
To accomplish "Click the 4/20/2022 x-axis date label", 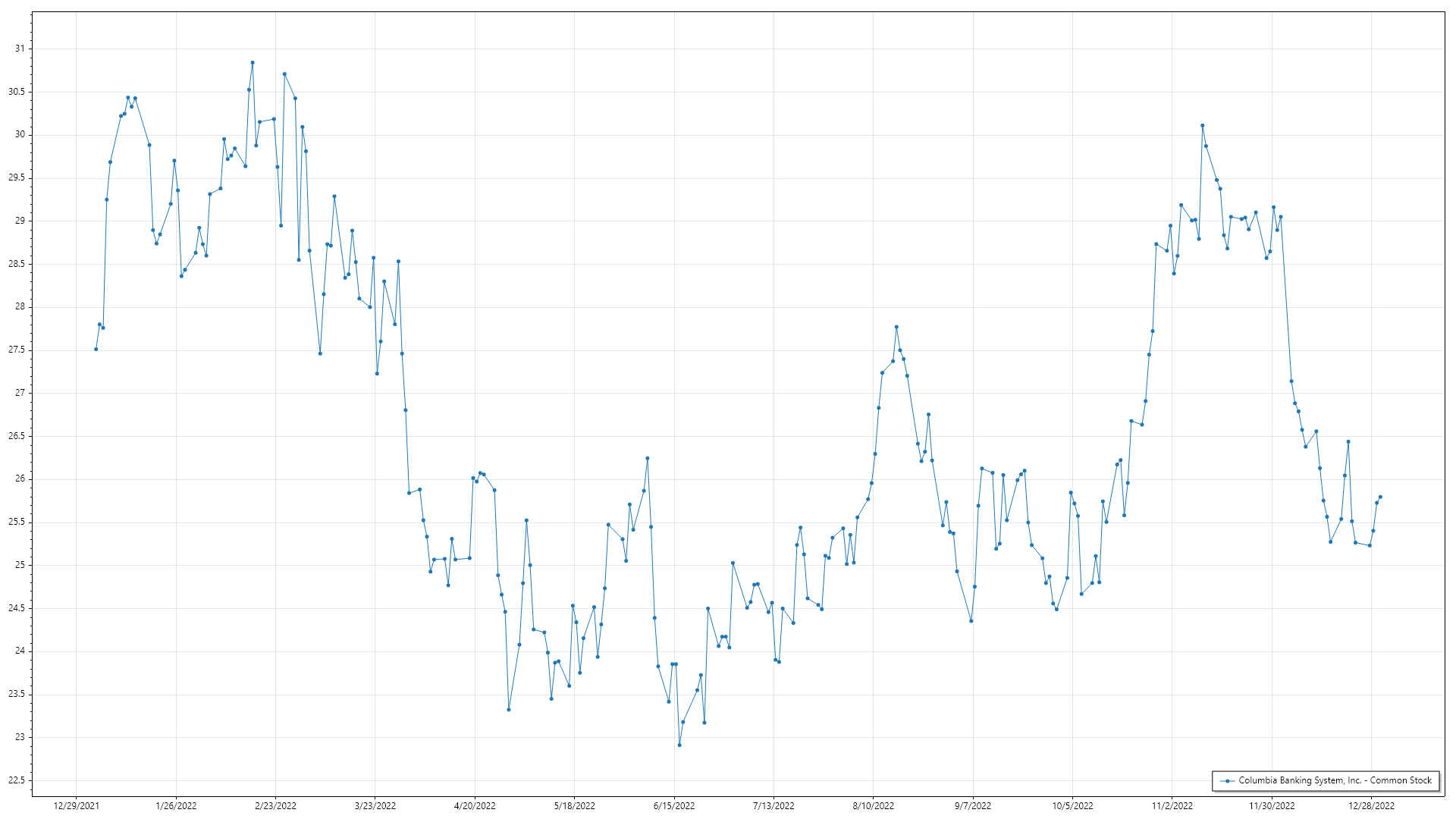I will 475,805.
